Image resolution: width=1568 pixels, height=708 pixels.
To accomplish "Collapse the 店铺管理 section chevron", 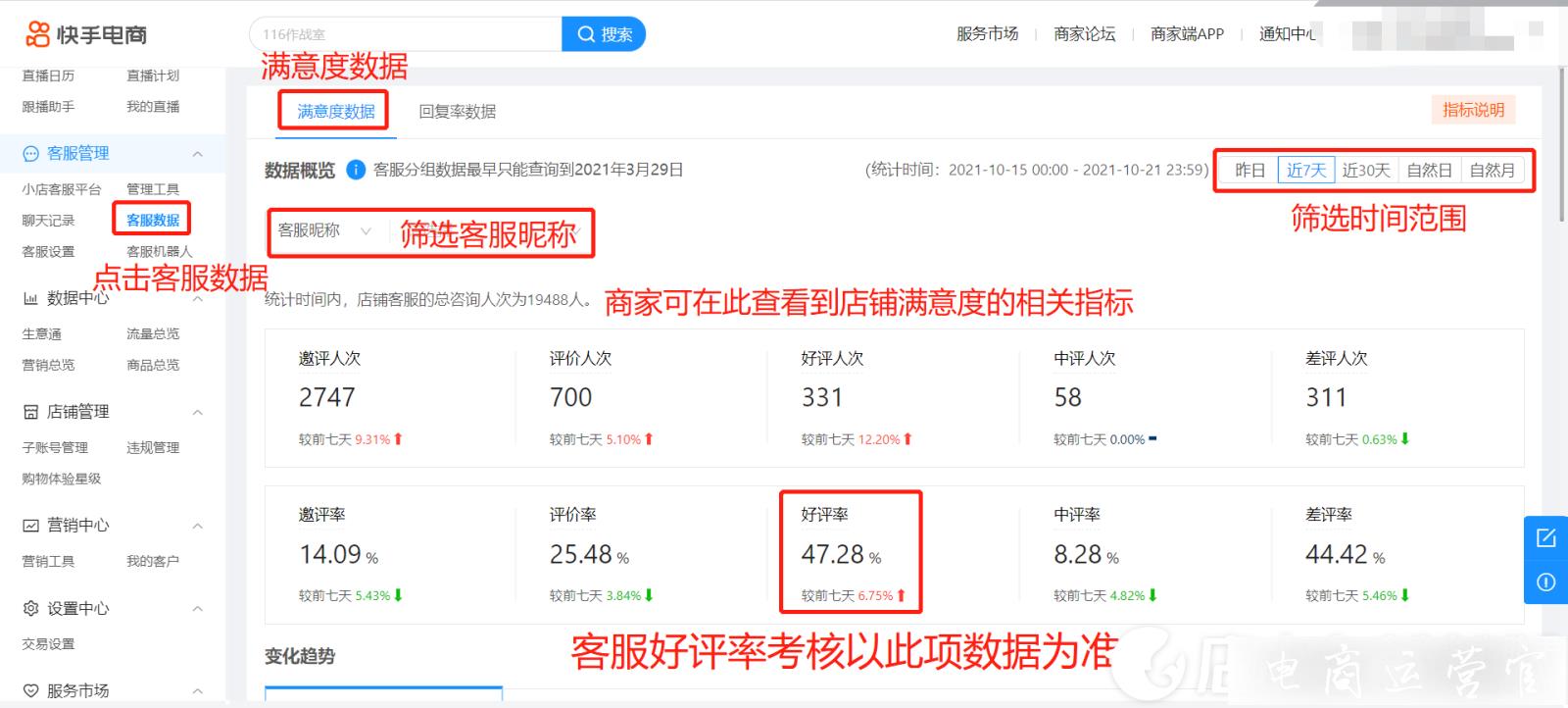I will tap(198, 412).
